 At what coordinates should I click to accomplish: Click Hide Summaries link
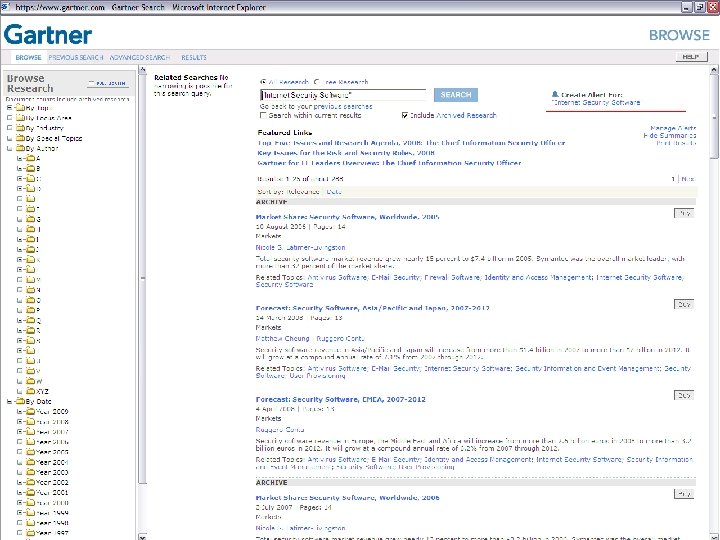coord(669,135)
